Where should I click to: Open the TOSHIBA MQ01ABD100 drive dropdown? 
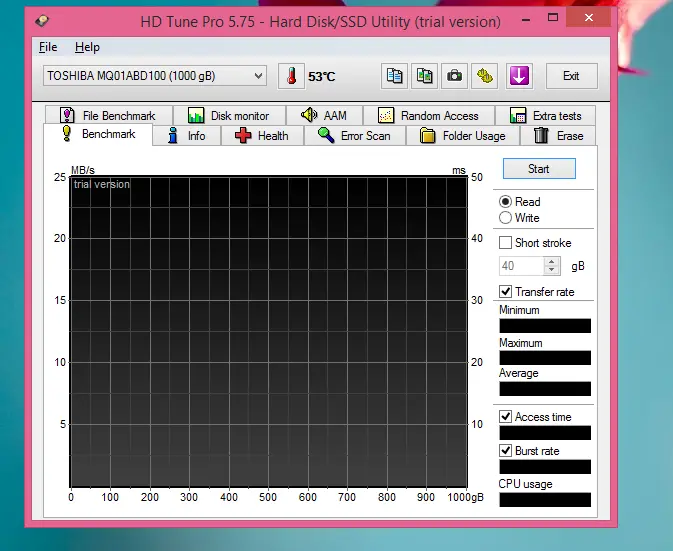tap(155, 76)
